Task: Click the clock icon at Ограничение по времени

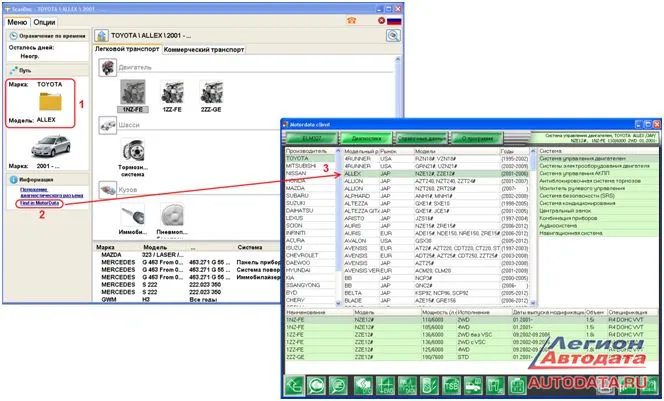Action: click(x=13, y=36)
